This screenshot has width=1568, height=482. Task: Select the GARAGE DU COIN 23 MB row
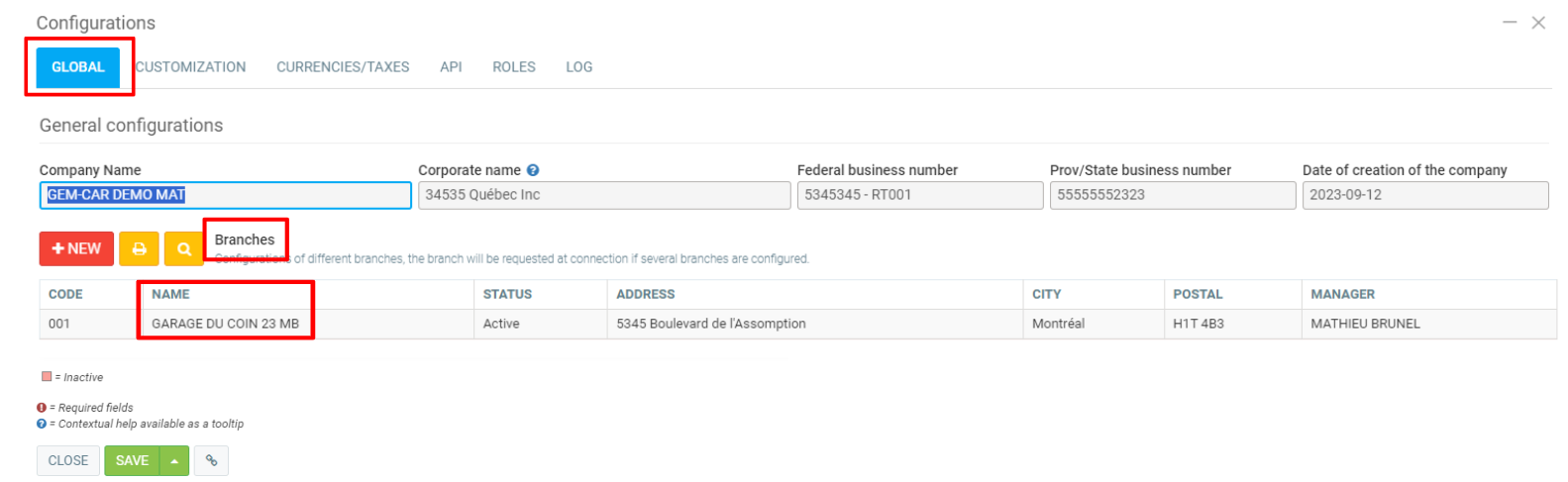click(x=225, y=324)
